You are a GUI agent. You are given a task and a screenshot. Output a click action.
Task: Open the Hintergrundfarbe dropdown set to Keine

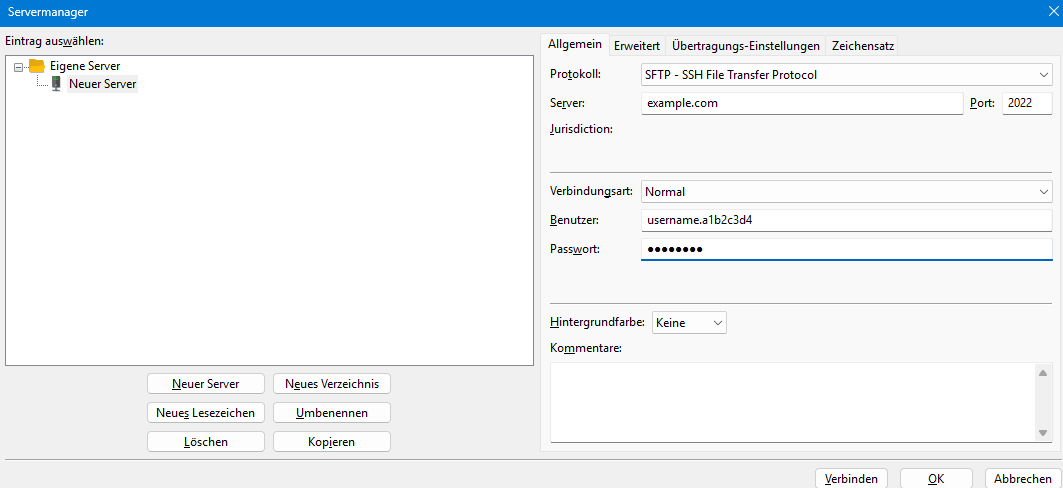point(689,323)
